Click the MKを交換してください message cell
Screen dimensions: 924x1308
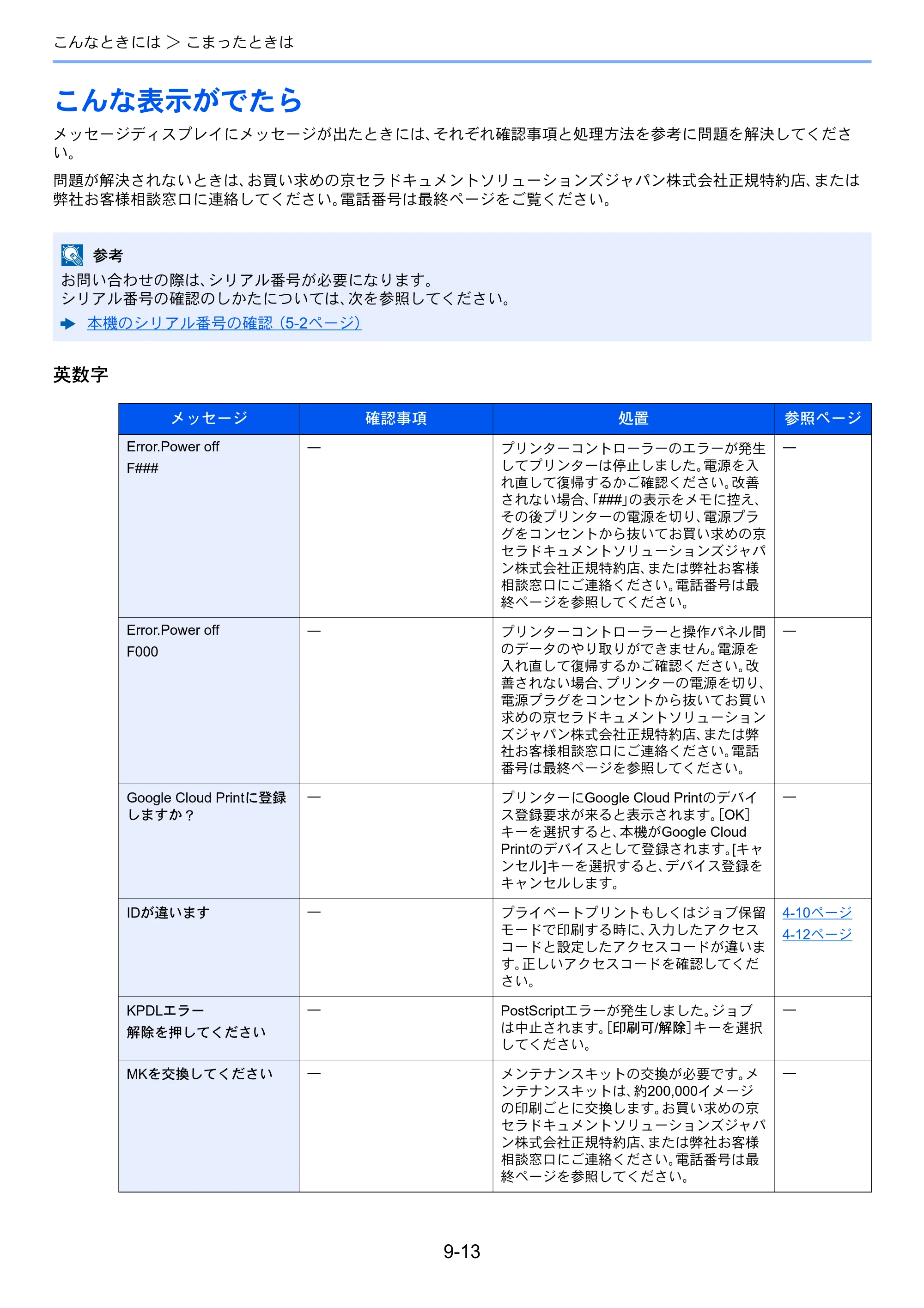pos(209,1125)
